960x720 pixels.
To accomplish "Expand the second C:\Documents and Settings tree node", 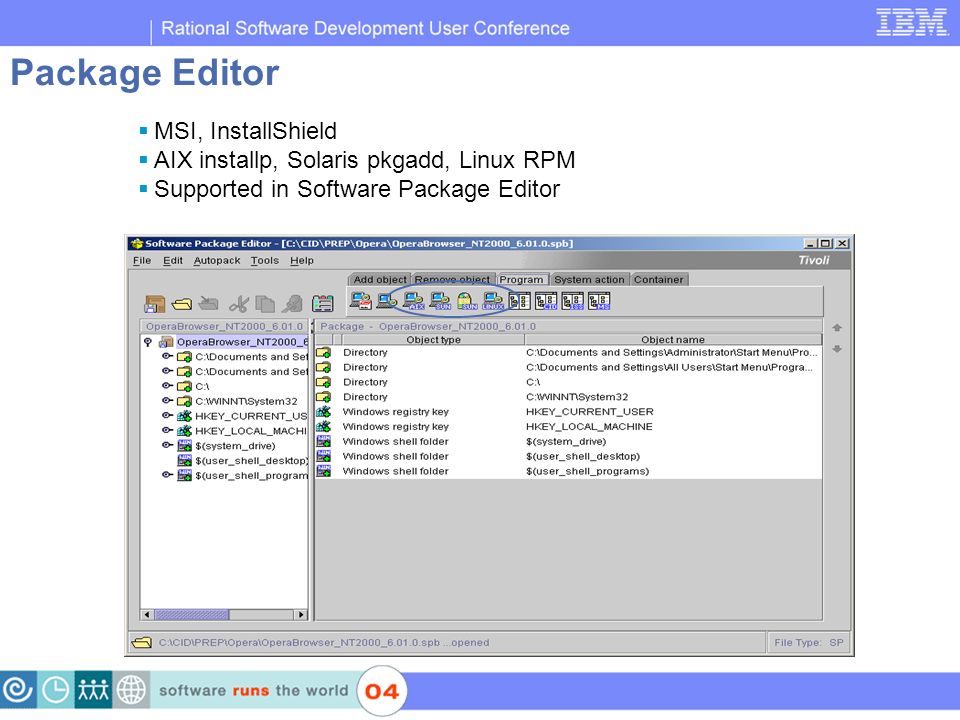I will point(167,370).
